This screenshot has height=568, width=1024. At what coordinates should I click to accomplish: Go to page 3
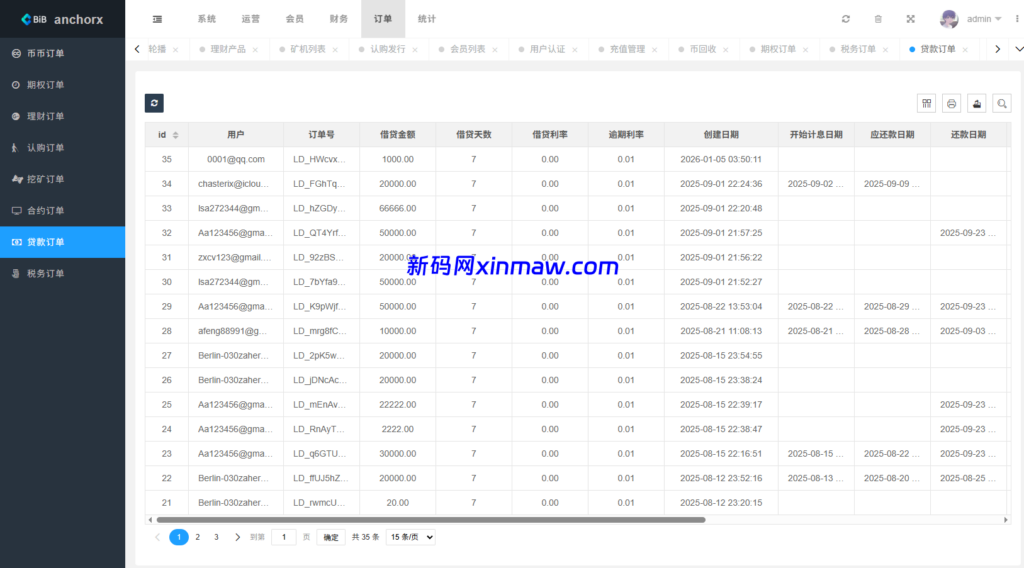coord(216,537)
